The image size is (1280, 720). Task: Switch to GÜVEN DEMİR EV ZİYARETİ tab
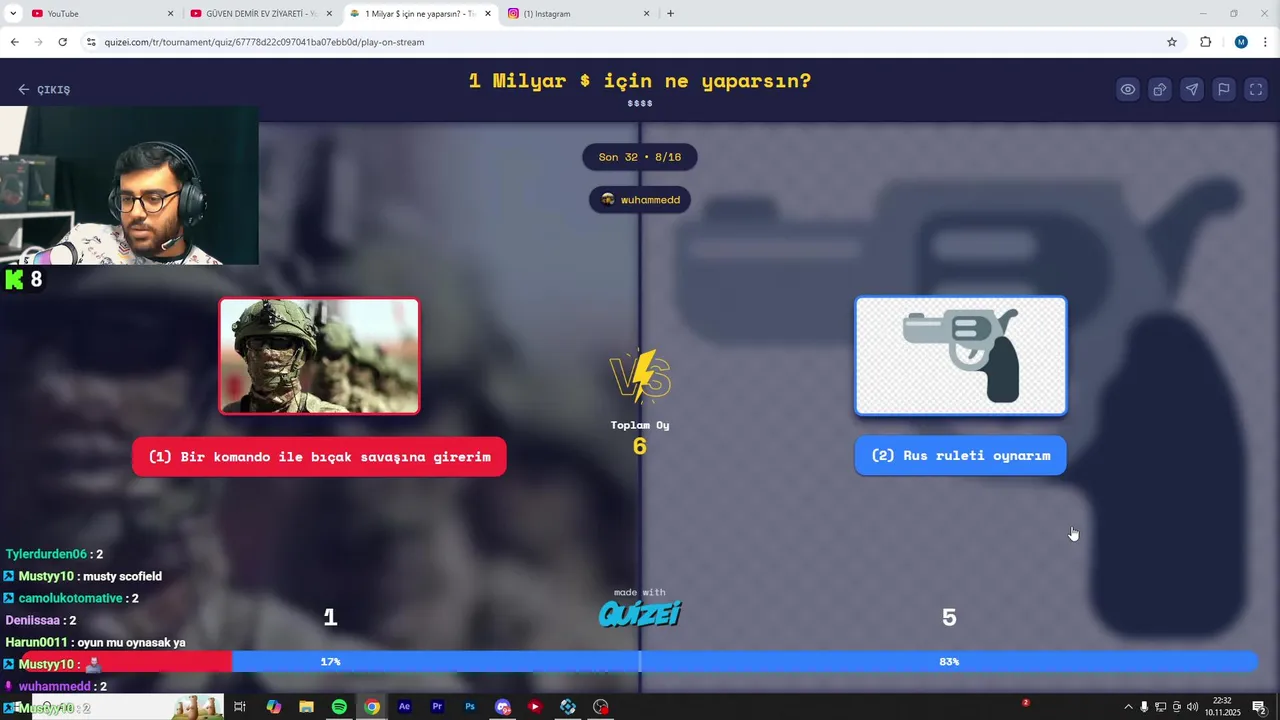[262, 14]
